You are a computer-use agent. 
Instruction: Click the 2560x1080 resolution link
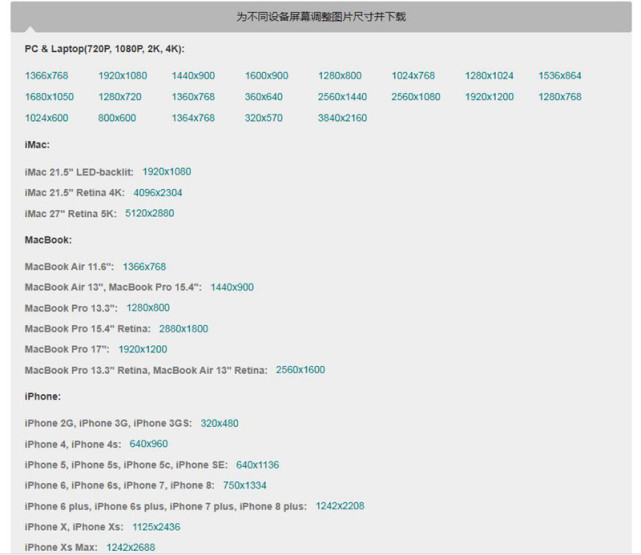pyautogui.click(x=416, y=97)
